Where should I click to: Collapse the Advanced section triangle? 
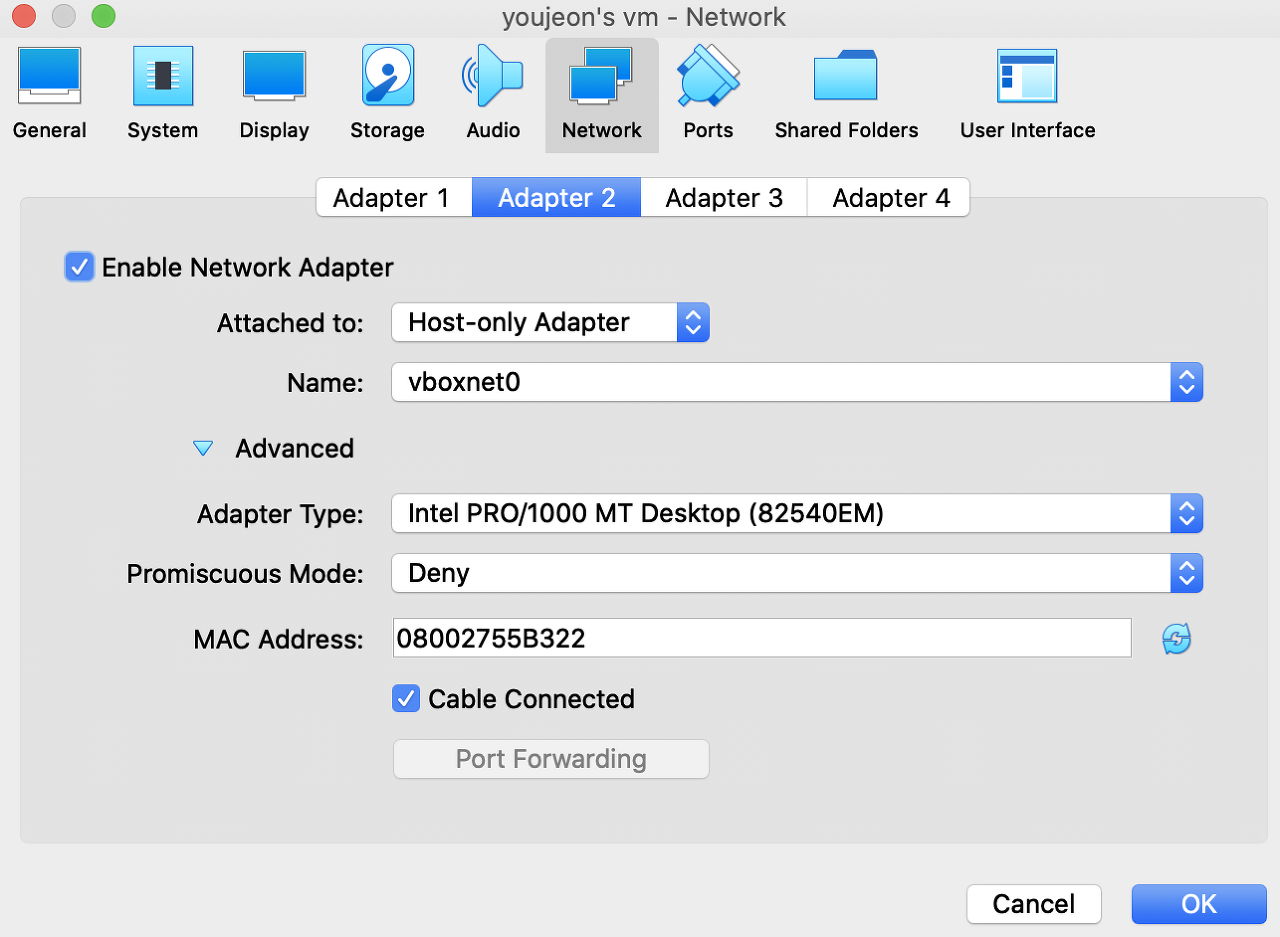(x=203, y=449)
